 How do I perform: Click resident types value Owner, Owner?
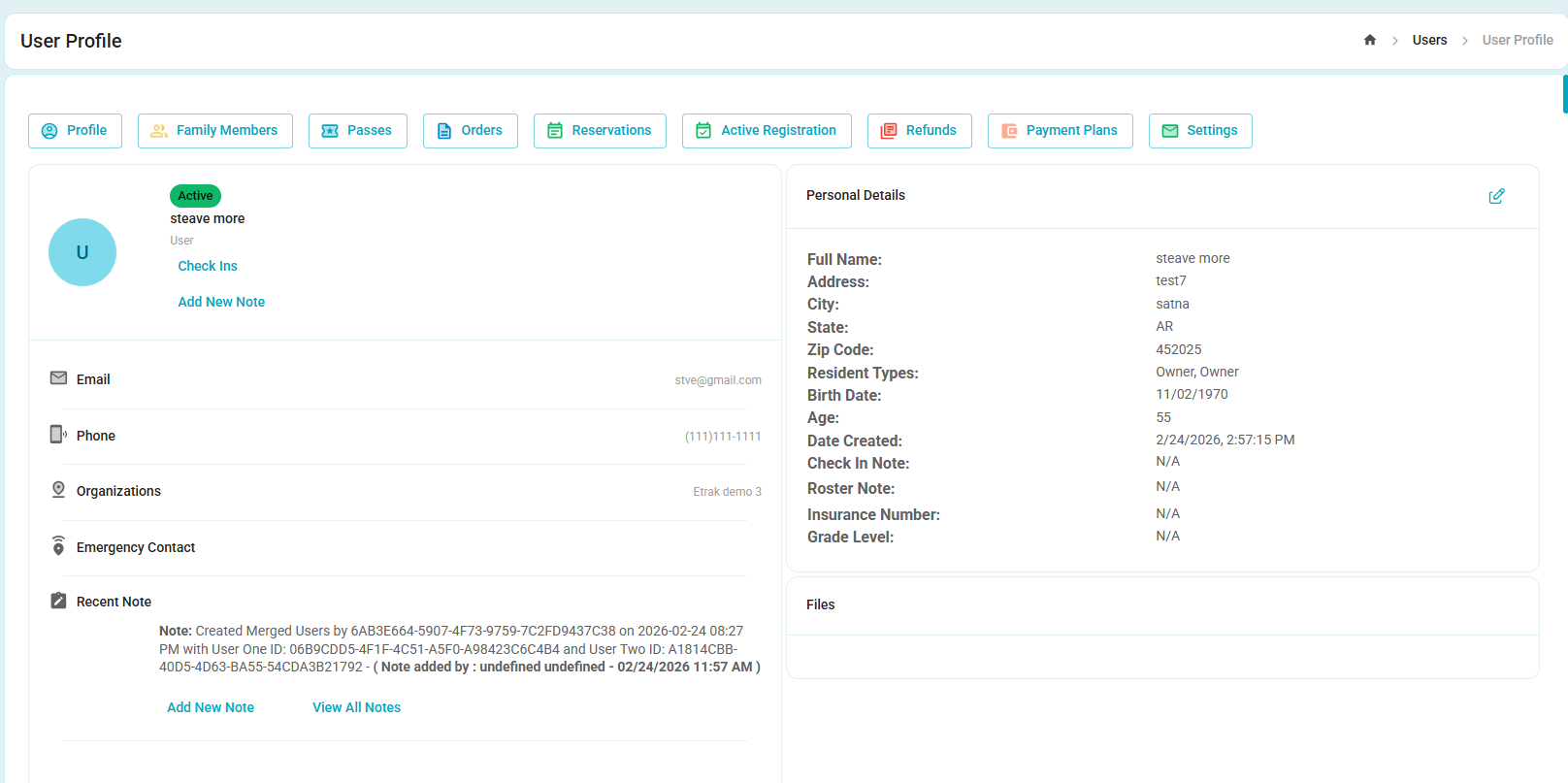click(1197, 372)
